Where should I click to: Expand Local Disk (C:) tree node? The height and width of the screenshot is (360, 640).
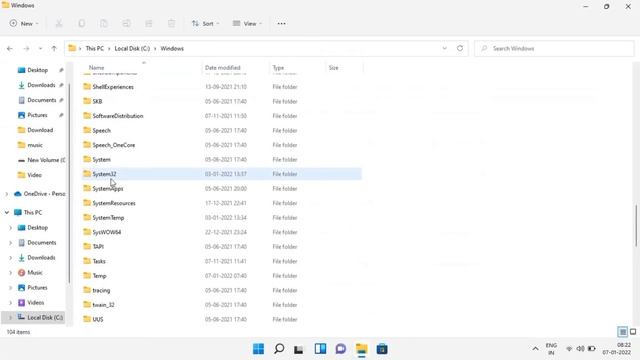tap(11, 318)
